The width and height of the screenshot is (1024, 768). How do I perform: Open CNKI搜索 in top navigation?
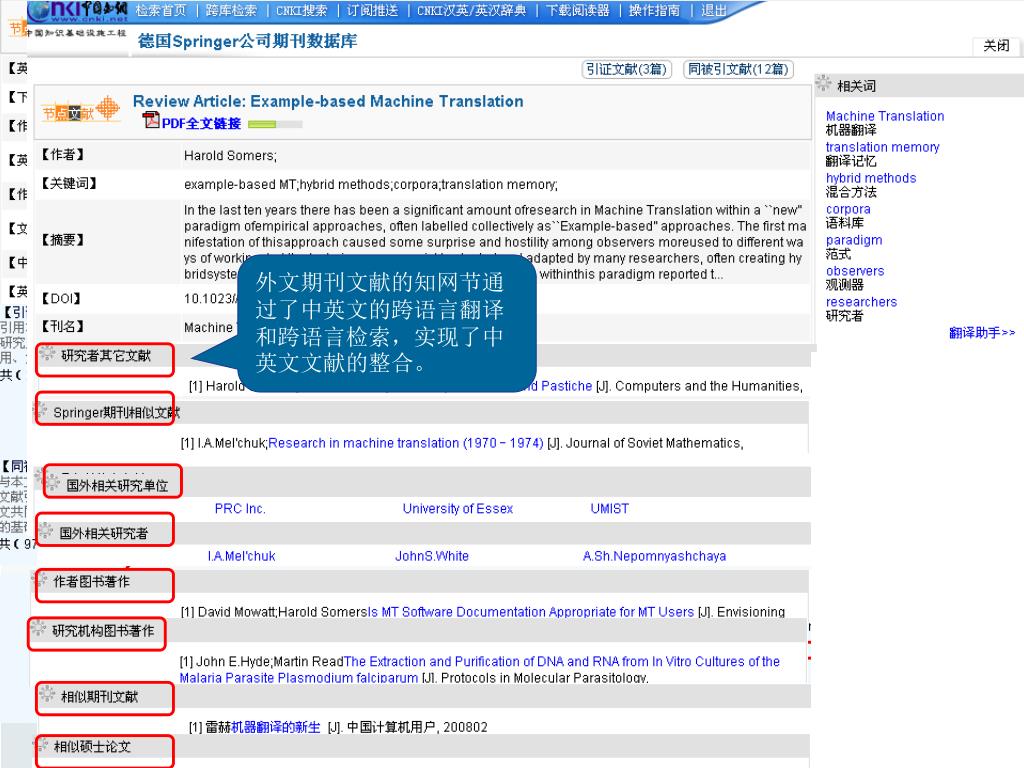click(301, 10)
